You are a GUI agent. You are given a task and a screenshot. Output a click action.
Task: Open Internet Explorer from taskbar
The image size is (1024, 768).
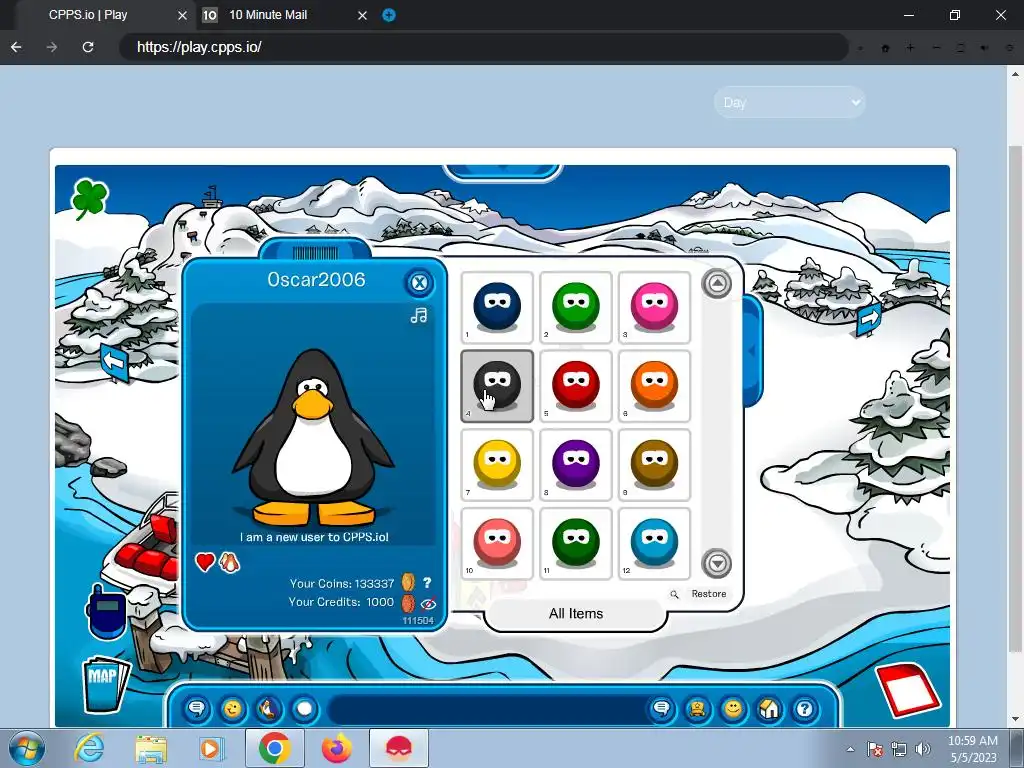(x=89, y=748)
